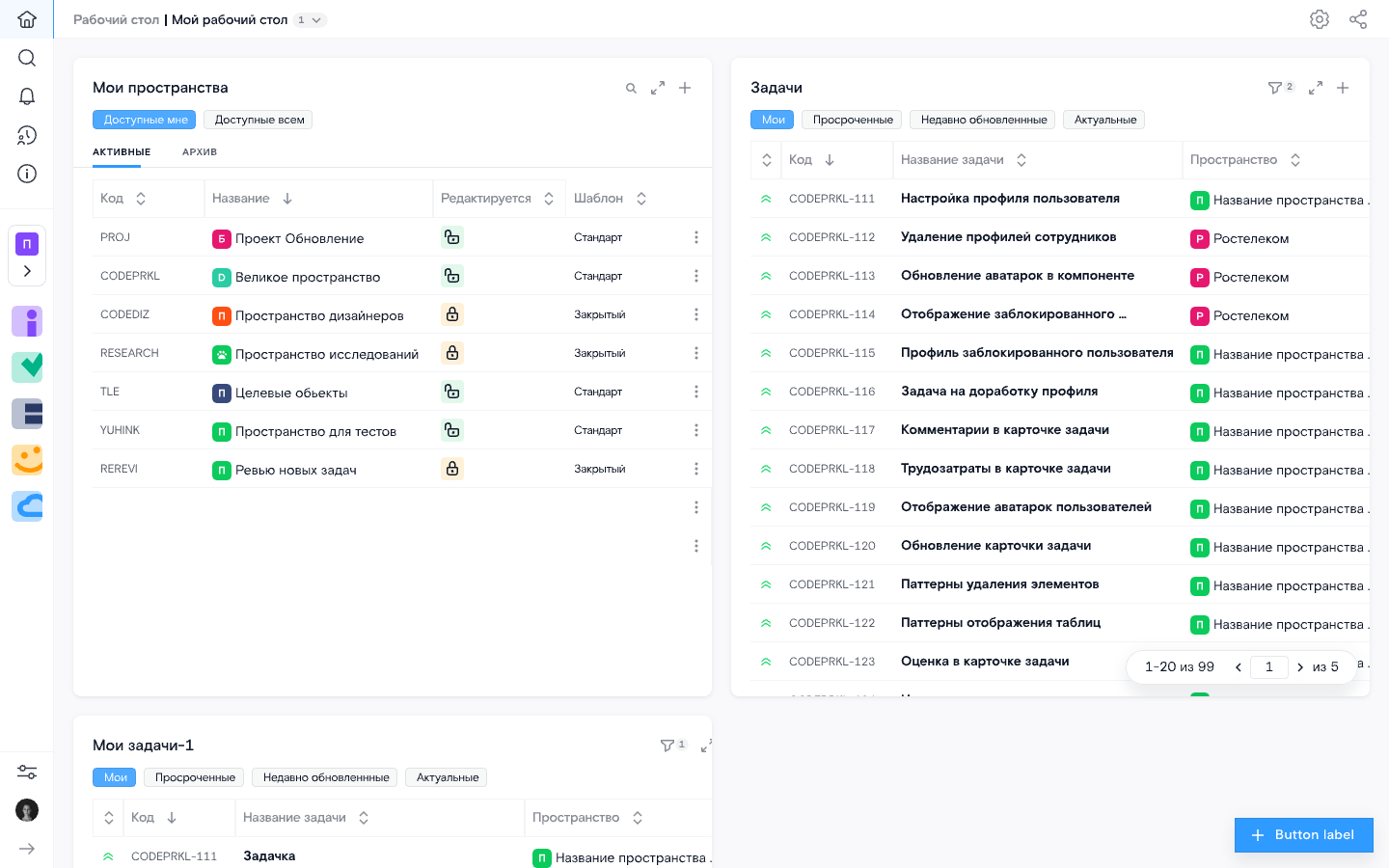Viewport: 1389px width, 868px height.
Task: Toggle the Просроченные chip in Задачи
Action: pos(852,120)
